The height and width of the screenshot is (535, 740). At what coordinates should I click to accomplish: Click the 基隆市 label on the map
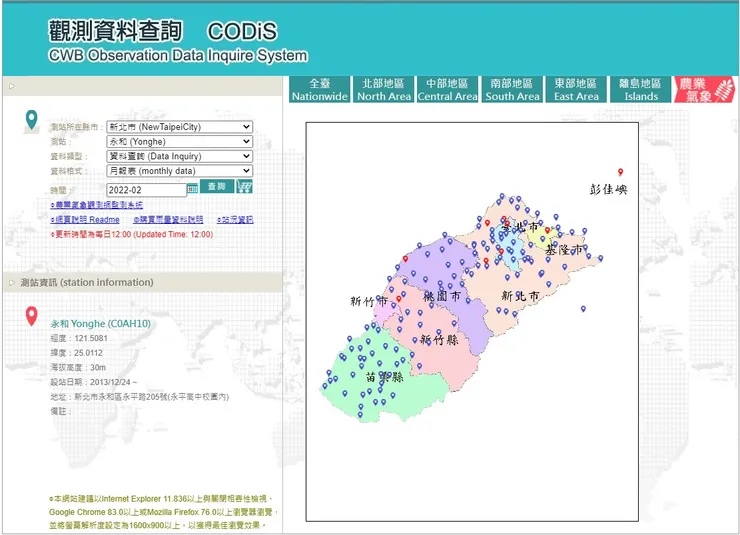pos(564,250)
